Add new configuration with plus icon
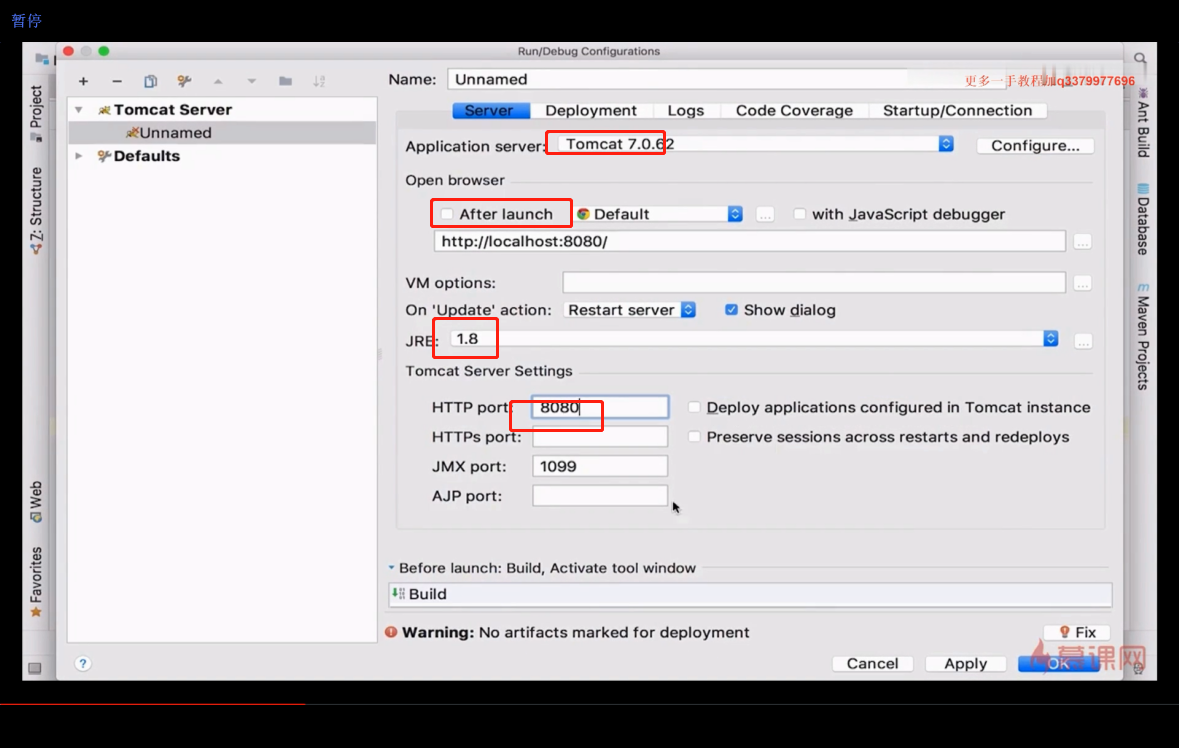Screen dimensions: 1179x748 coord(83,81)
